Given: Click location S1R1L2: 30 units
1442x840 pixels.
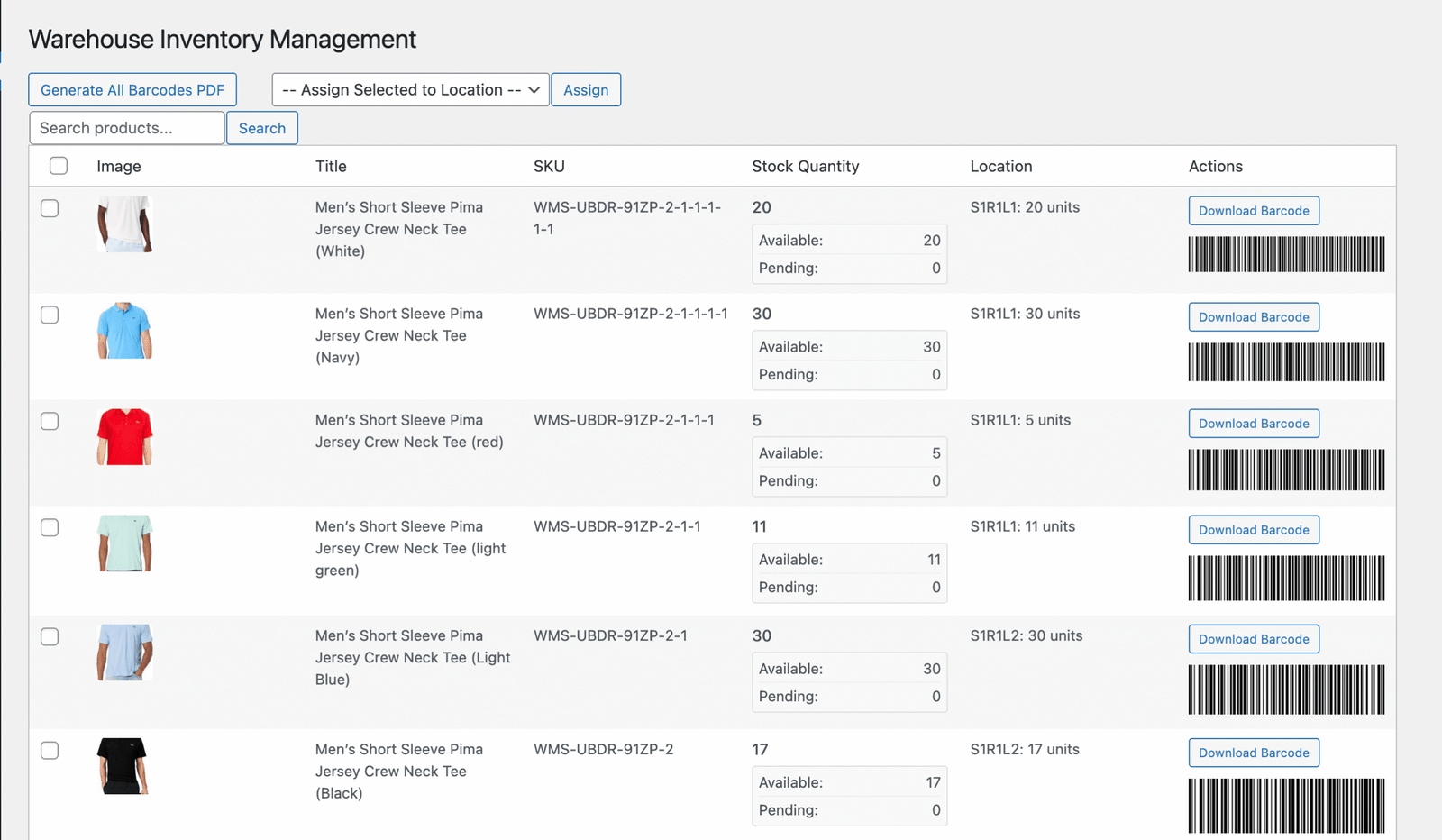Looking at the screenshot, I should point(1027,635).
